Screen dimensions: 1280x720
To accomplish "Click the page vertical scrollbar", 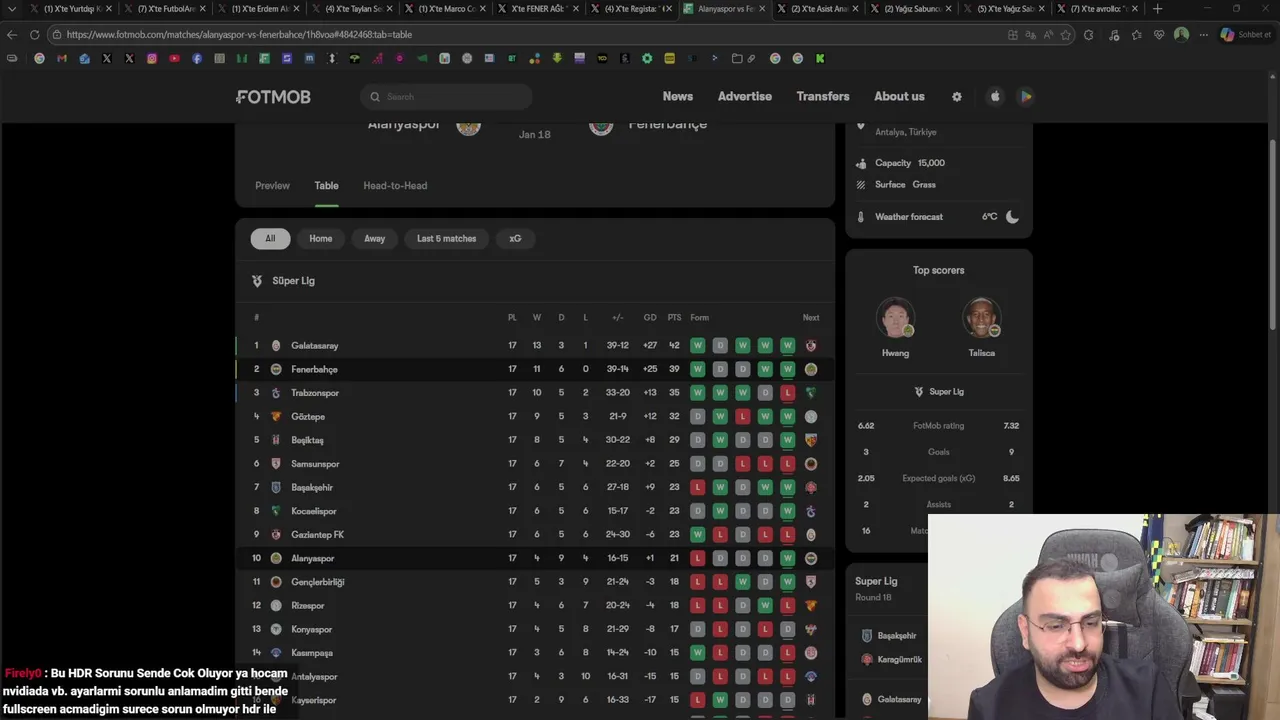I will [x=1273, y=235].
